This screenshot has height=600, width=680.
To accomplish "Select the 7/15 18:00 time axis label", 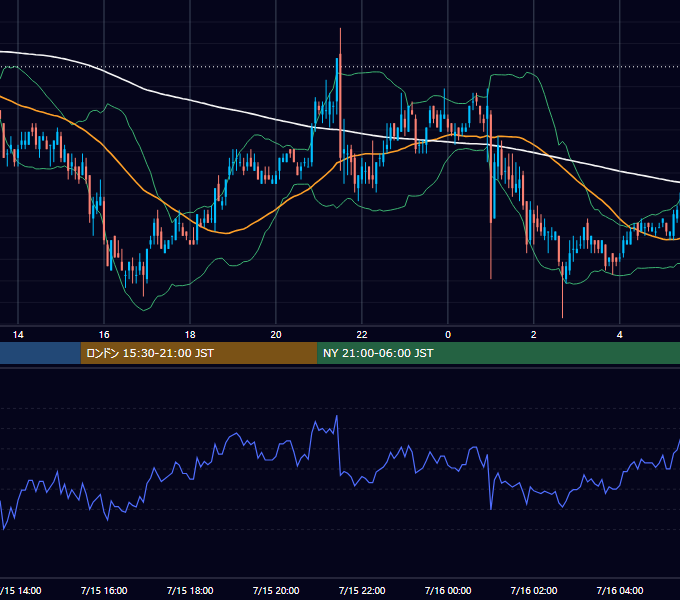I will 190,590.
